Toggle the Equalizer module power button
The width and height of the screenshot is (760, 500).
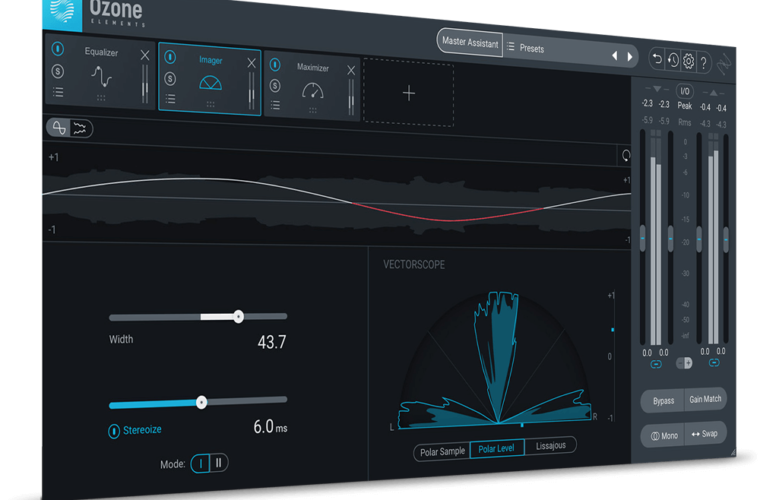58,48
